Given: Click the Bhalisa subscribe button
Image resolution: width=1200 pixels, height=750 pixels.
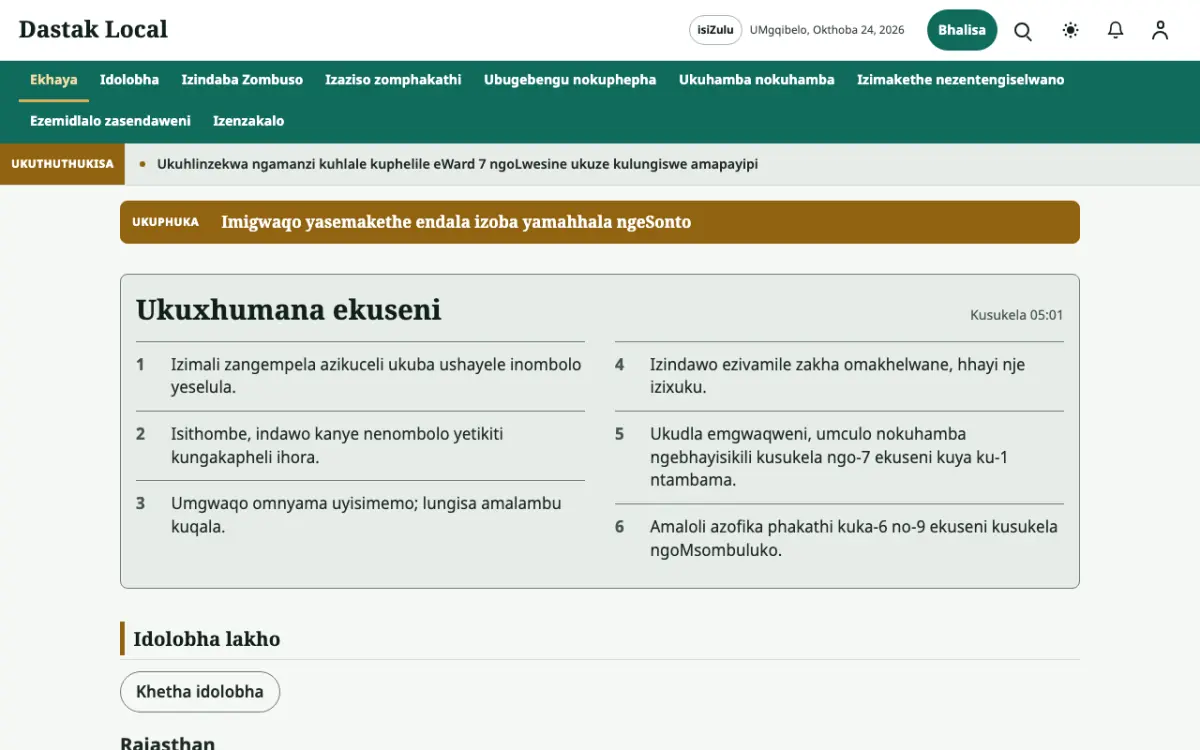Looking at the screenshot, I should click(962, 30).
